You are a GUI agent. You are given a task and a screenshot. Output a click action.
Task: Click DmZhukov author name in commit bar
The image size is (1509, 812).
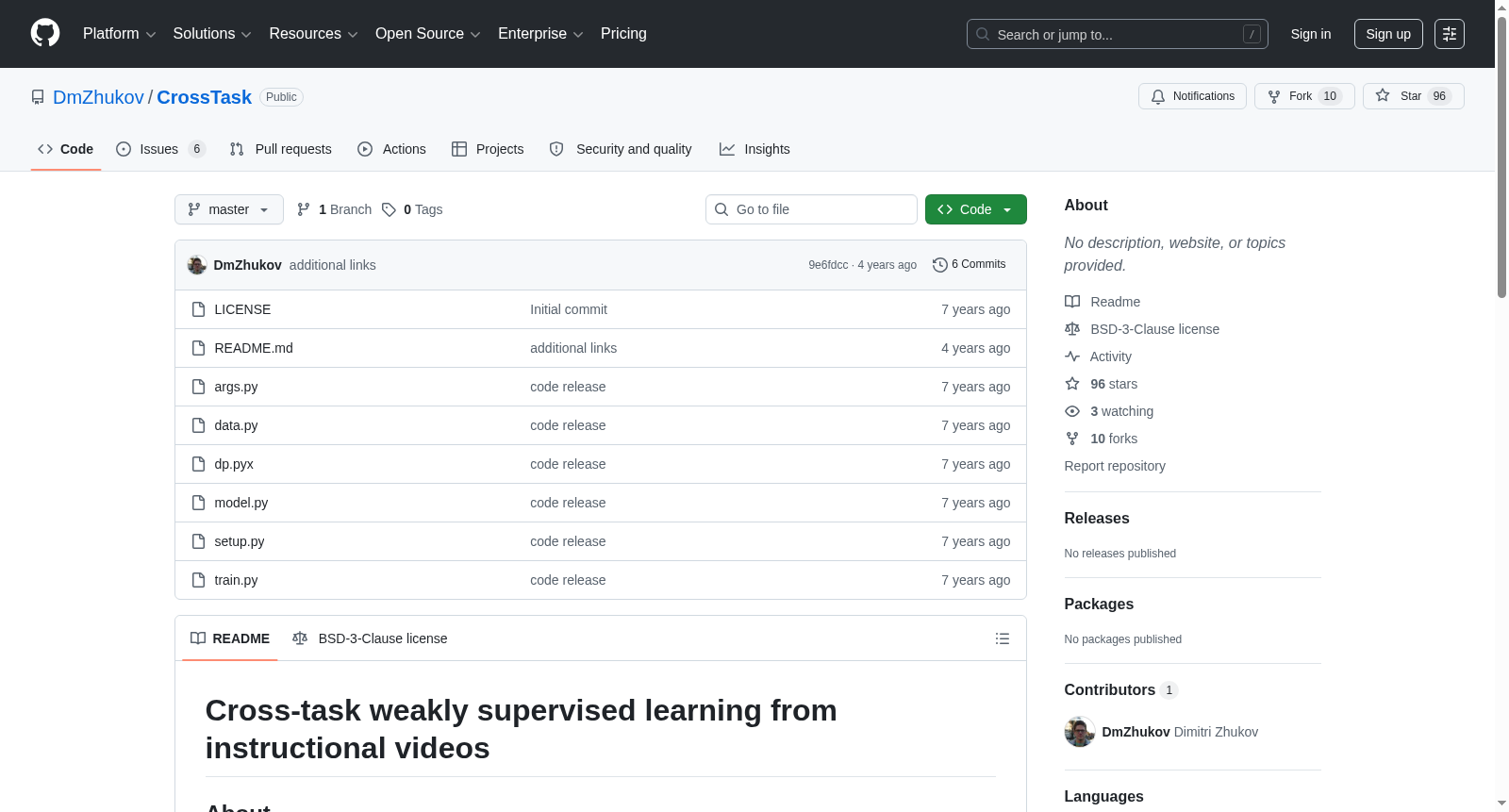tap(248, 265)
